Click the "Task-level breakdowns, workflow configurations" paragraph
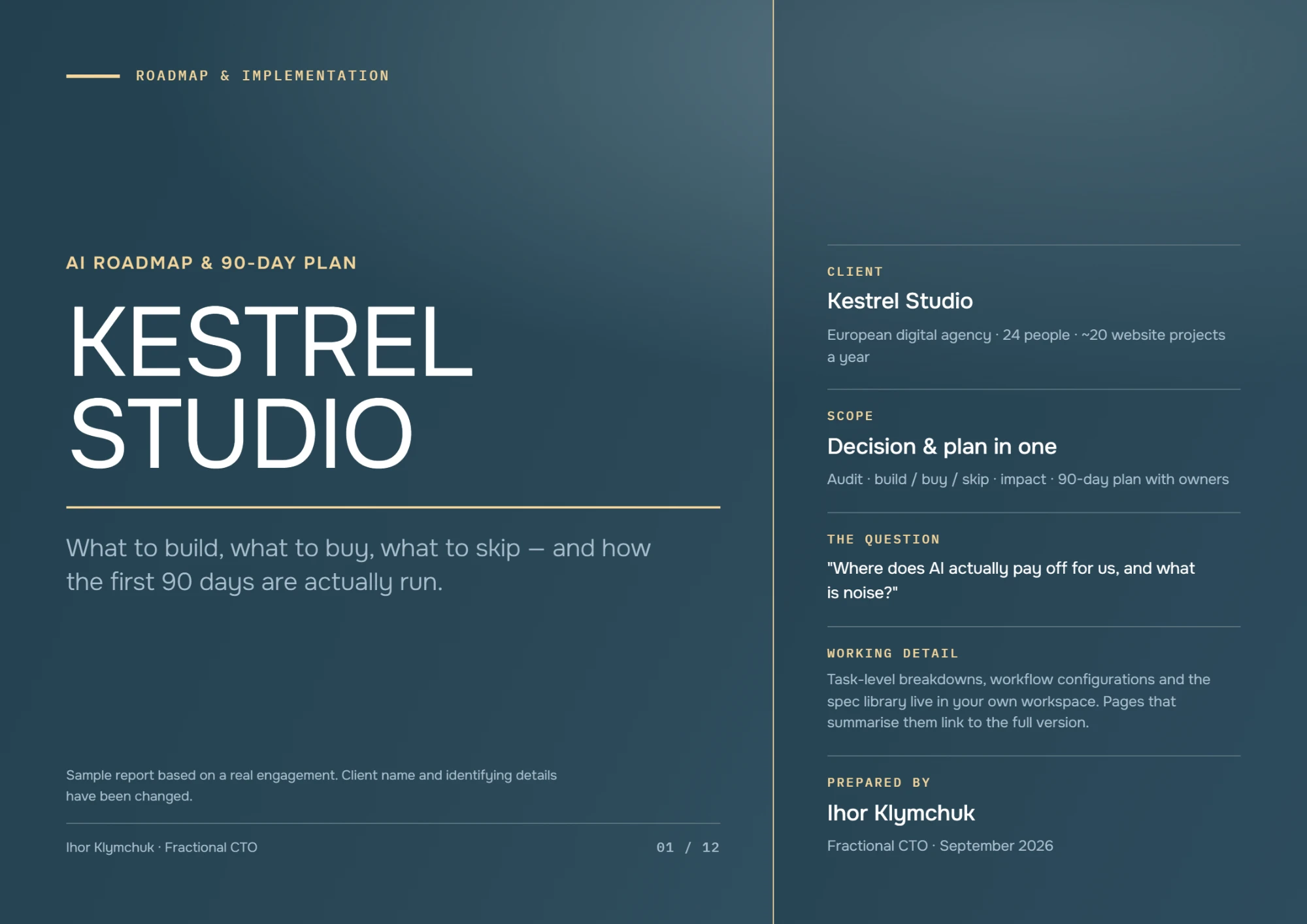The width and height of the screenshot is (1307, 924). coord(1019,701)
